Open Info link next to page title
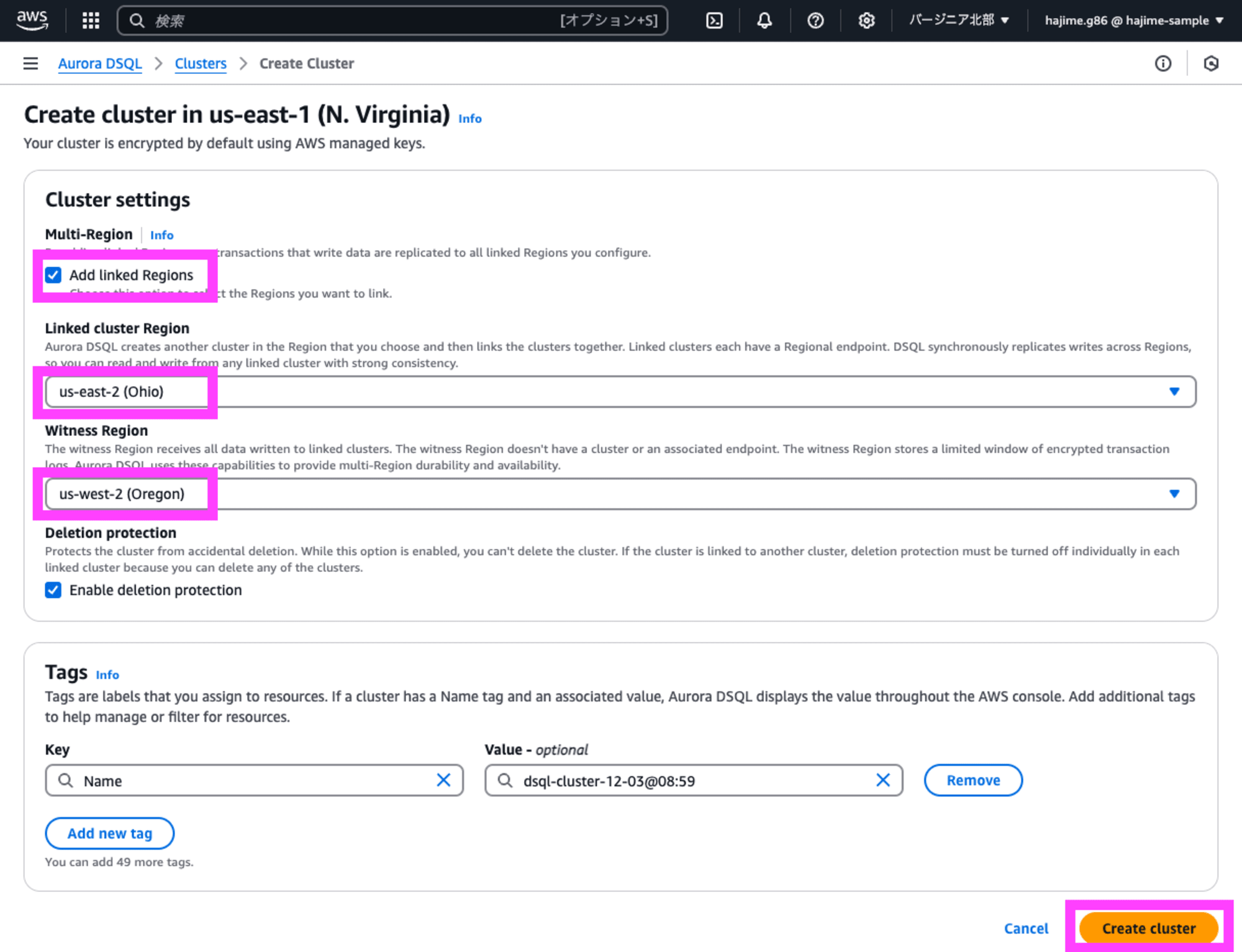The image size is (1242, 952). (470, 119)
